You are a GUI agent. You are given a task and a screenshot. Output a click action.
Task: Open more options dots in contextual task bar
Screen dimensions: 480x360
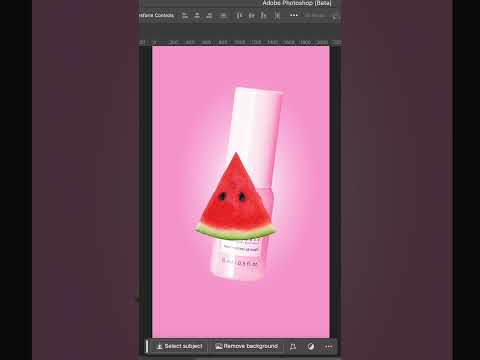pyautogui.click(x=329, y=347)
